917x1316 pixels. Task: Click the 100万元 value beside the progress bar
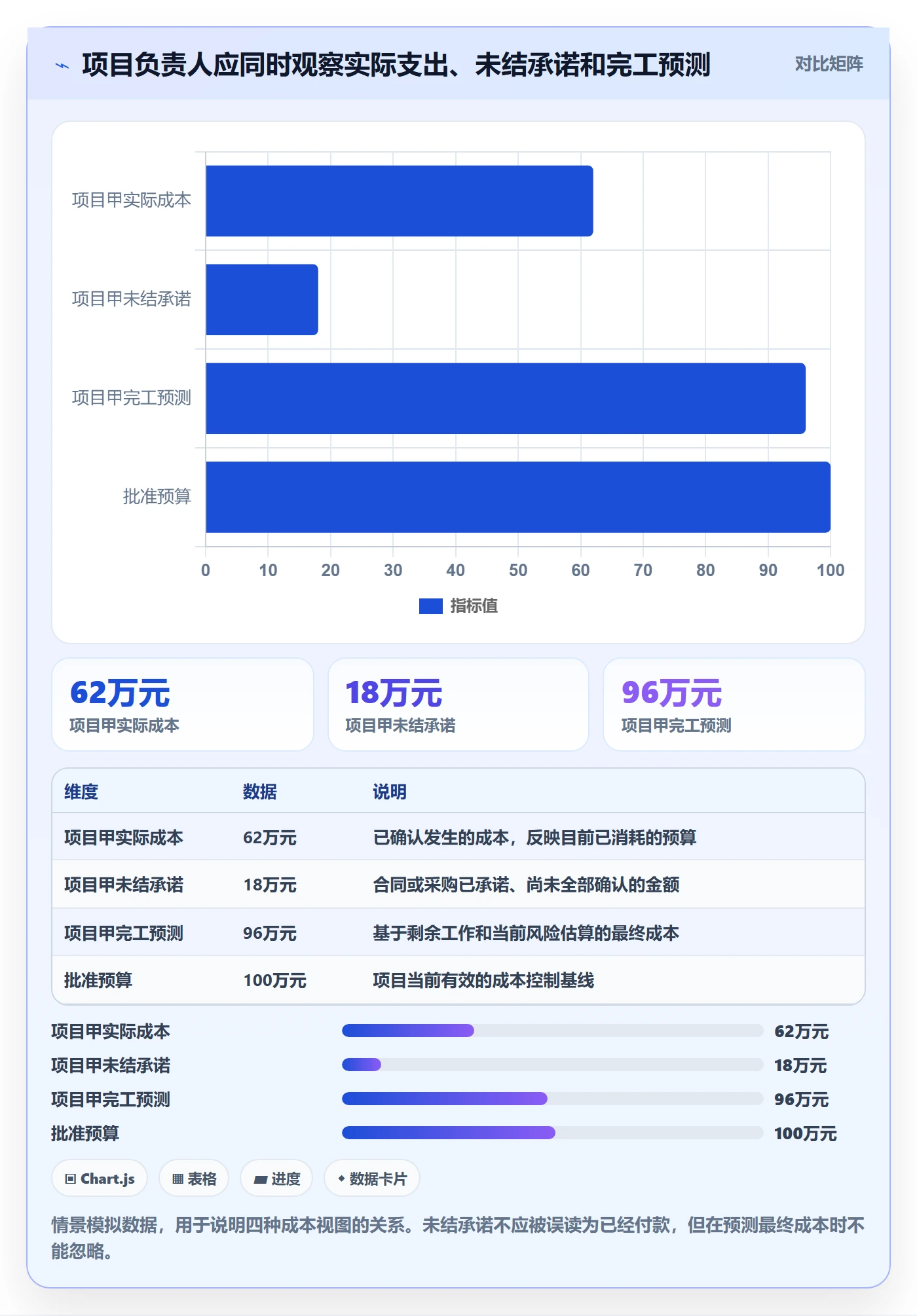pos(806,1134)
